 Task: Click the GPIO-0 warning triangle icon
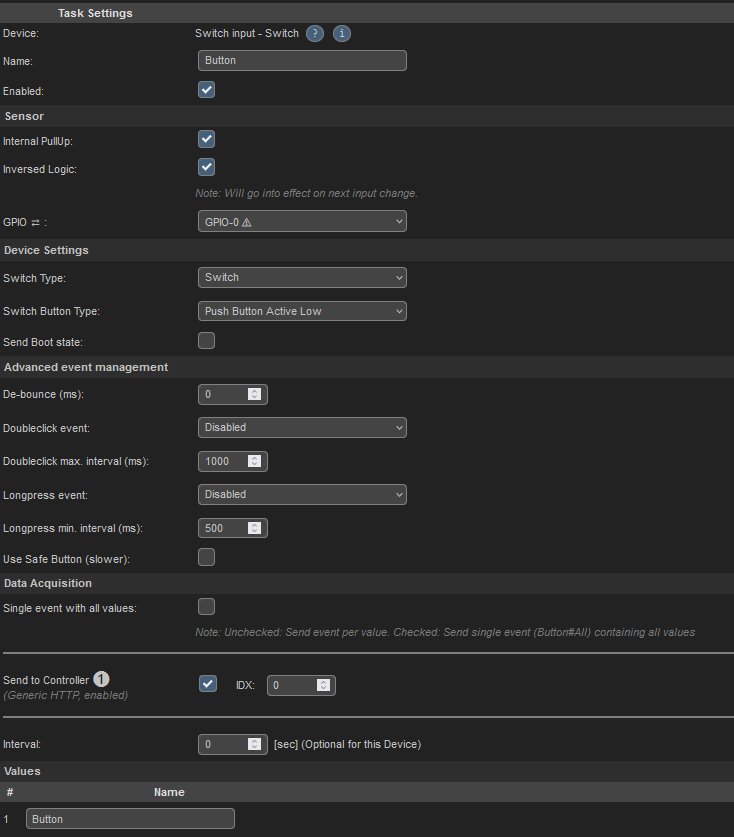coord(247,223)
